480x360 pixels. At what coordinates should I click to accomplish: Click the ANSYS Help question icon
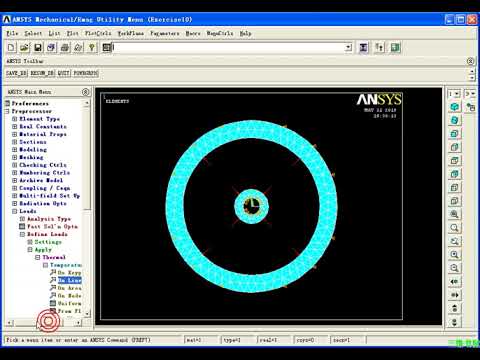[x=91, y=47]
